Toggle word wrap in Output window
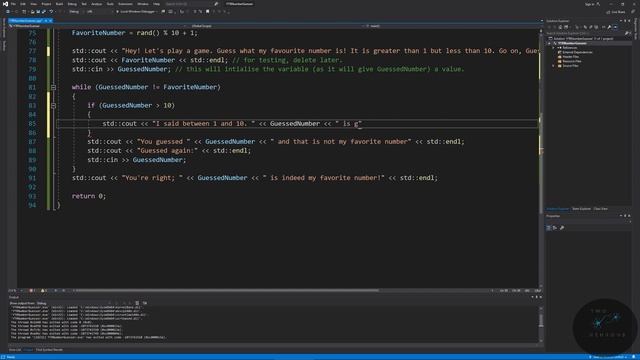Viewport: 640px width, 360px height. tap(145, 303)
